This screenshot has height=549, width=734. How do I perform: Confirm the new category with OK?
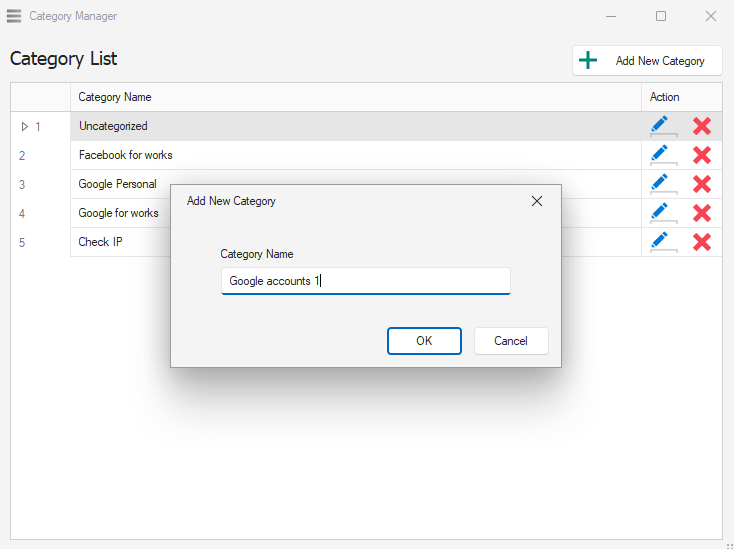424,341
